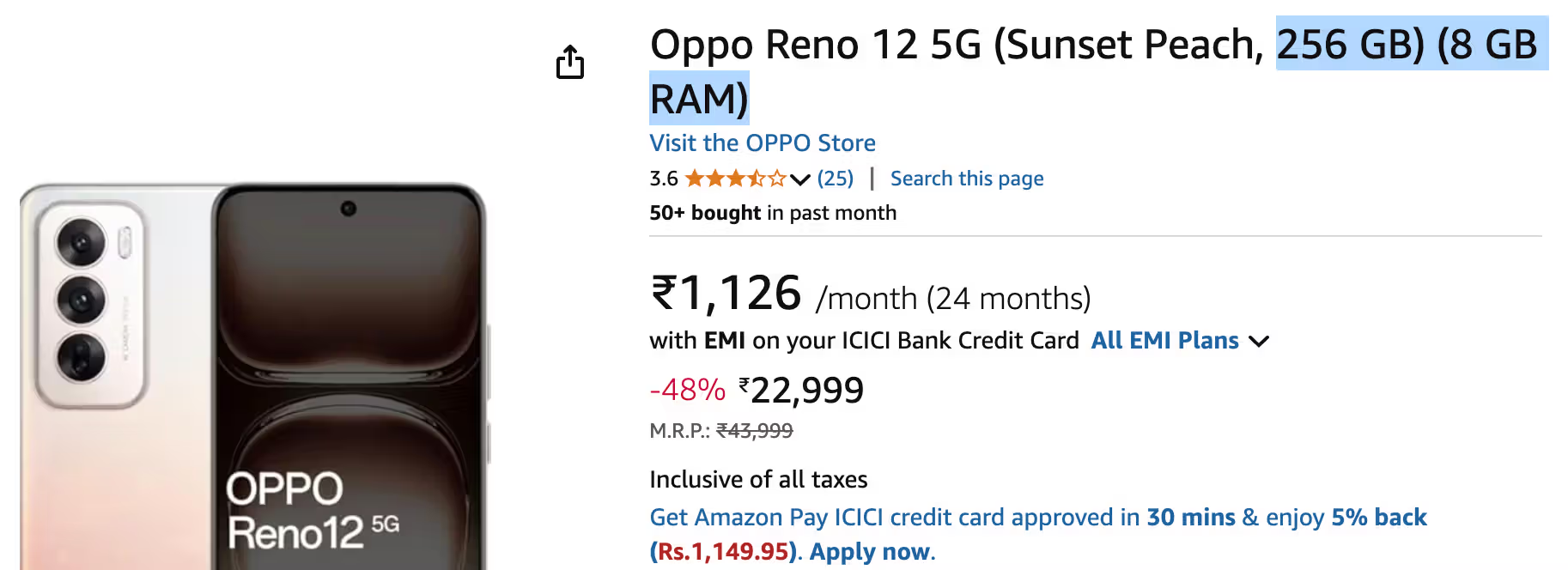Click the ₹22,999 deal price
Screen dimensions: 1568x570
click(802, 391)
